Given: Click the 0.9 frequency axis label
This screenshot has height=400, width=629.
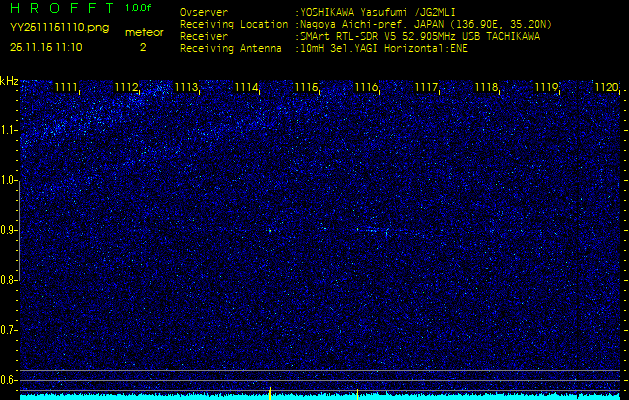Looking at the screenshot, I should [9, 230].
